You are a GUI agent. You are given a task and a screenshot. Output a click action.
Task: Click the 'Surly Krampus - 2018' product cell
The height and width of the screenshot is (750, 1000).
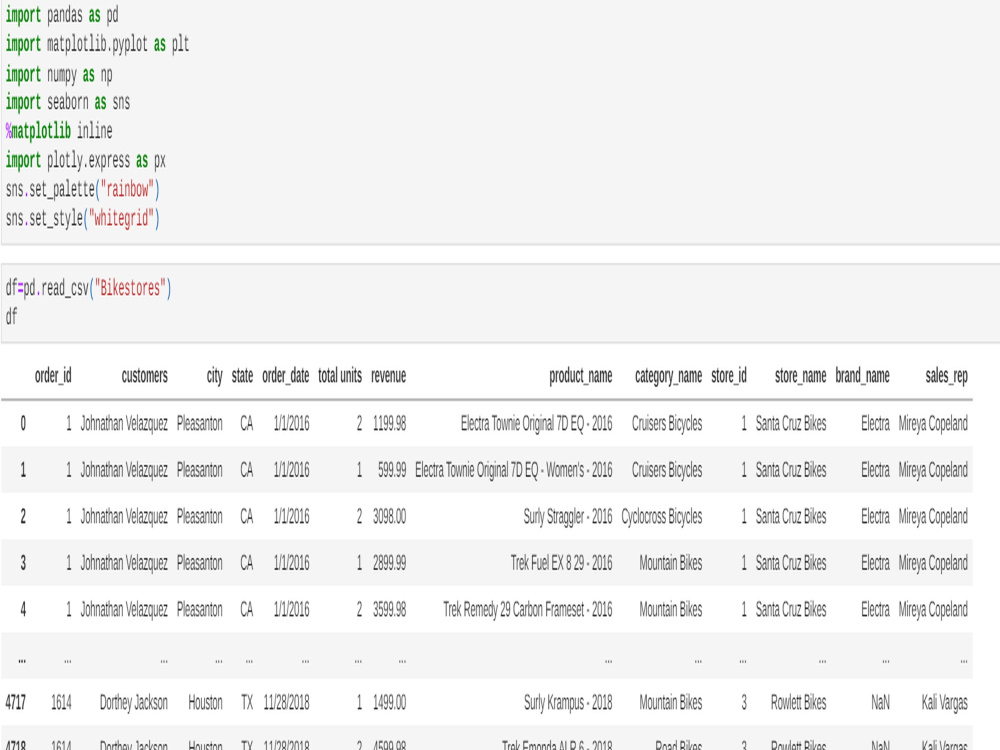coord(568,703)
